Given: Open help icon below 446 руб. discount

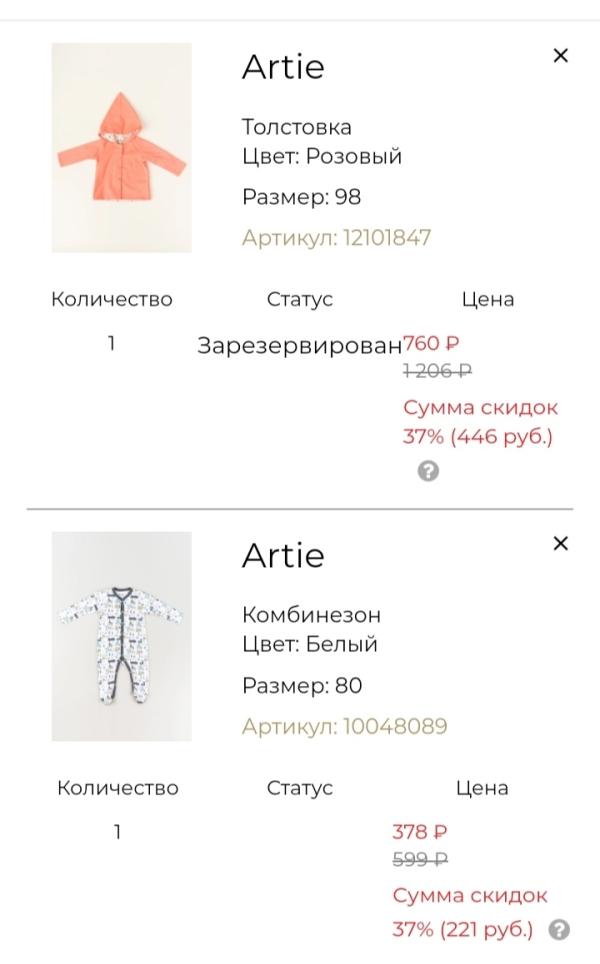Looking at the screenshot, I should coord(428,471).
